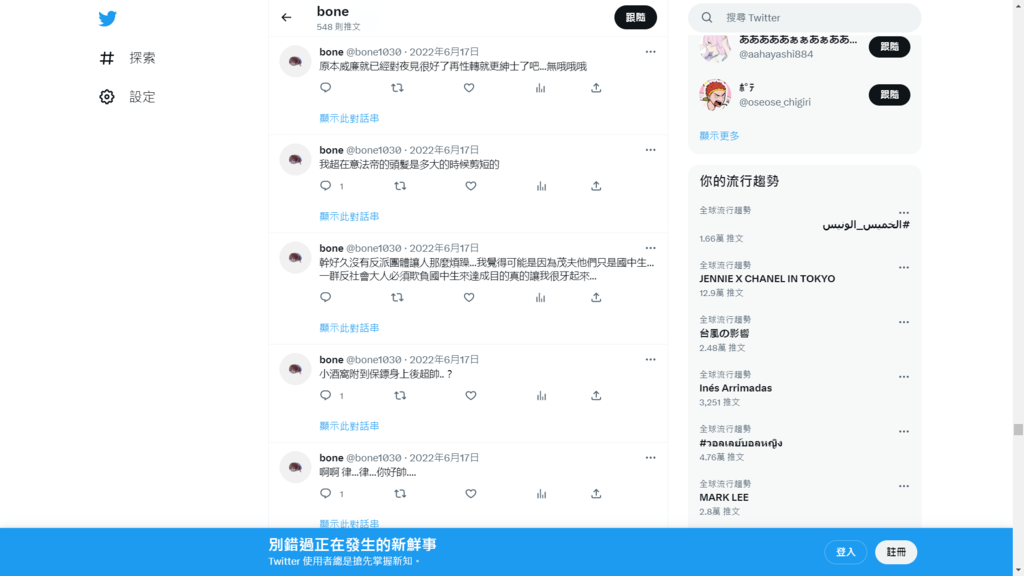This screenshot has height=576, width=1024.
Task: Click the 搜尋 Twitter search field
Action: click(x=805, y=18)
